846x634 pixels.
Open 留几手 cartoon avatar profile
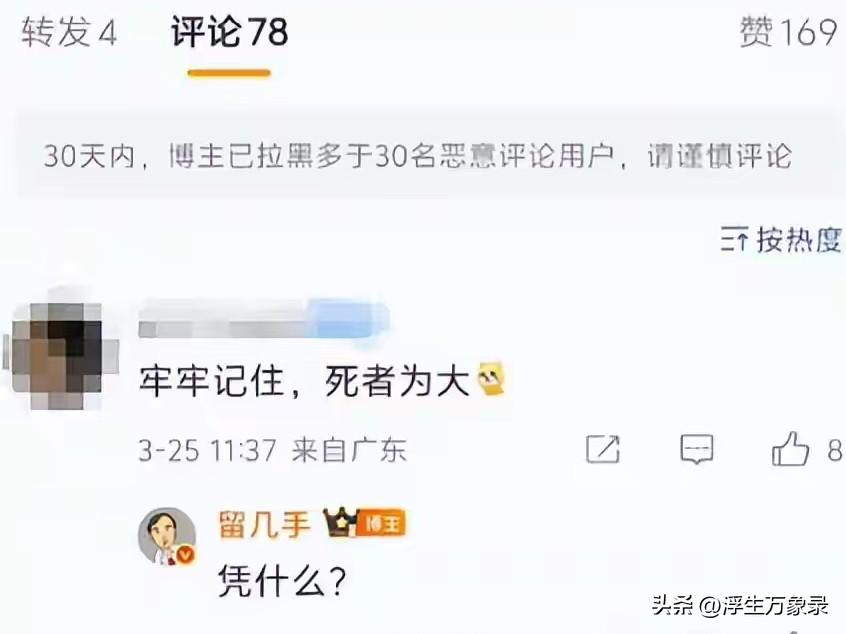167,536
